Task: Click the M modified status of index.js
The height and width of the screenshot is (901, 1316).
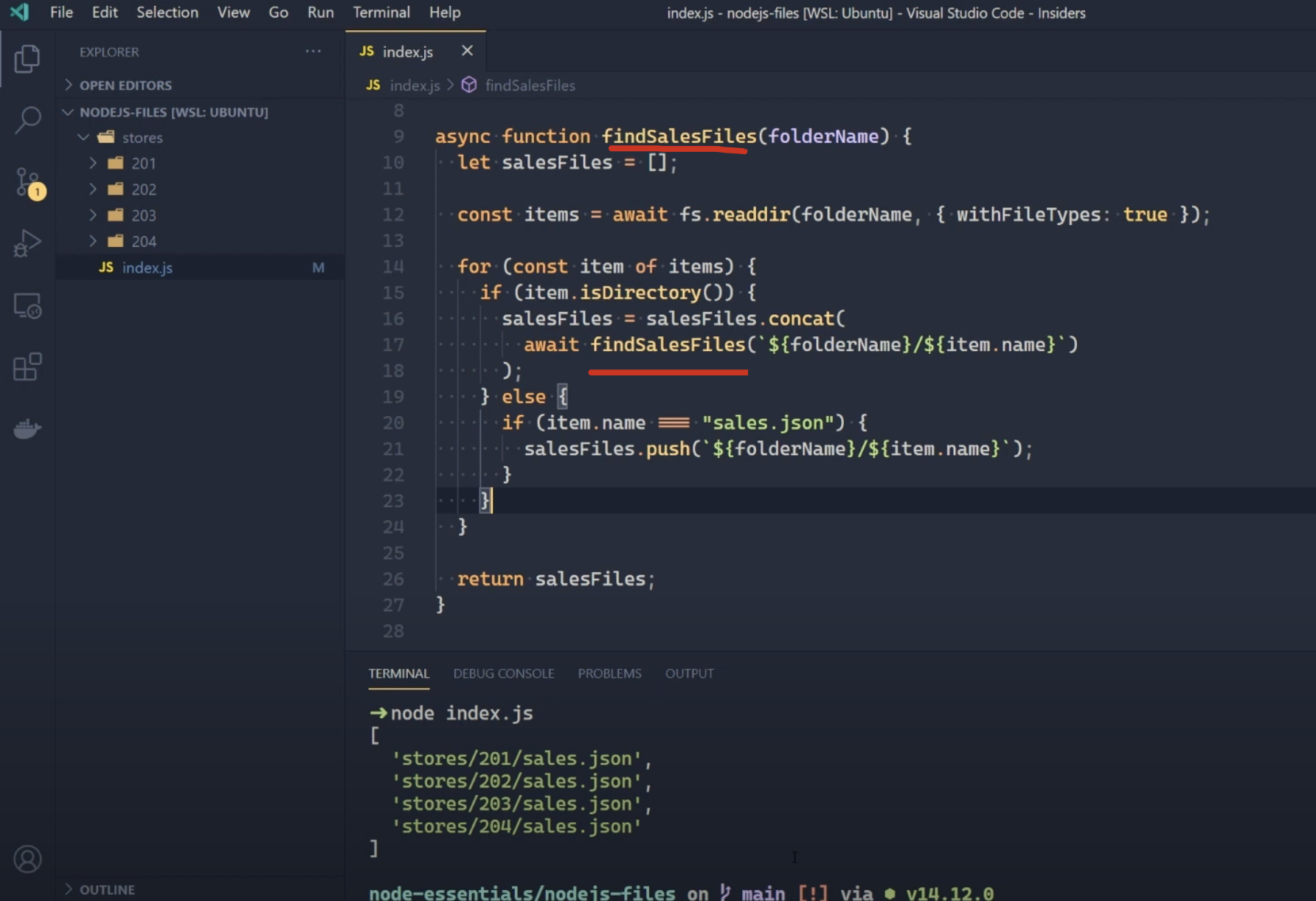Action: [x=318, y=268]
